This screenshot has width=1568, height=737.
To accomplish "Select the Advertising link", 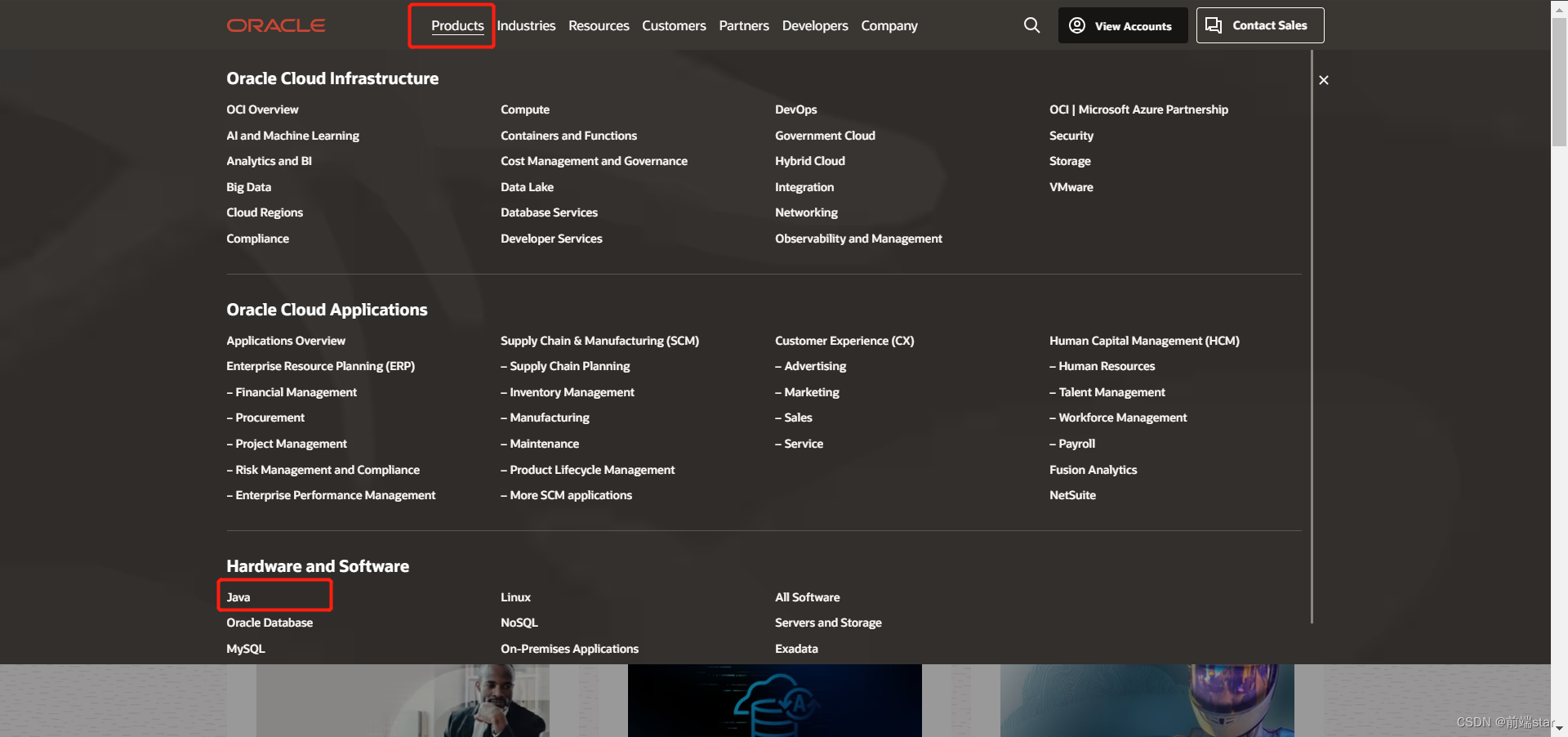I will (x=810, y=366).
